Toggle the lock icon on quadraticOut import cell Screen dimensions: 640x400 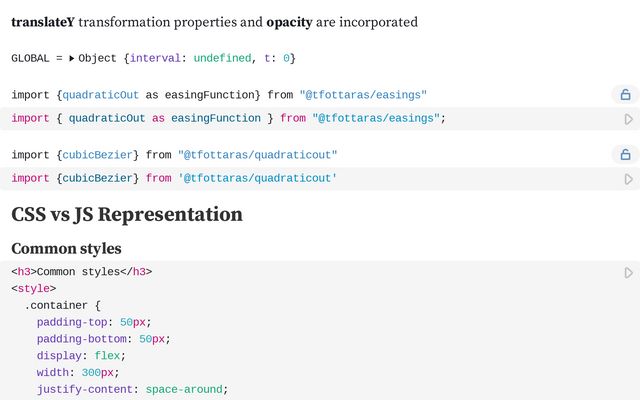tap(625, 95)
